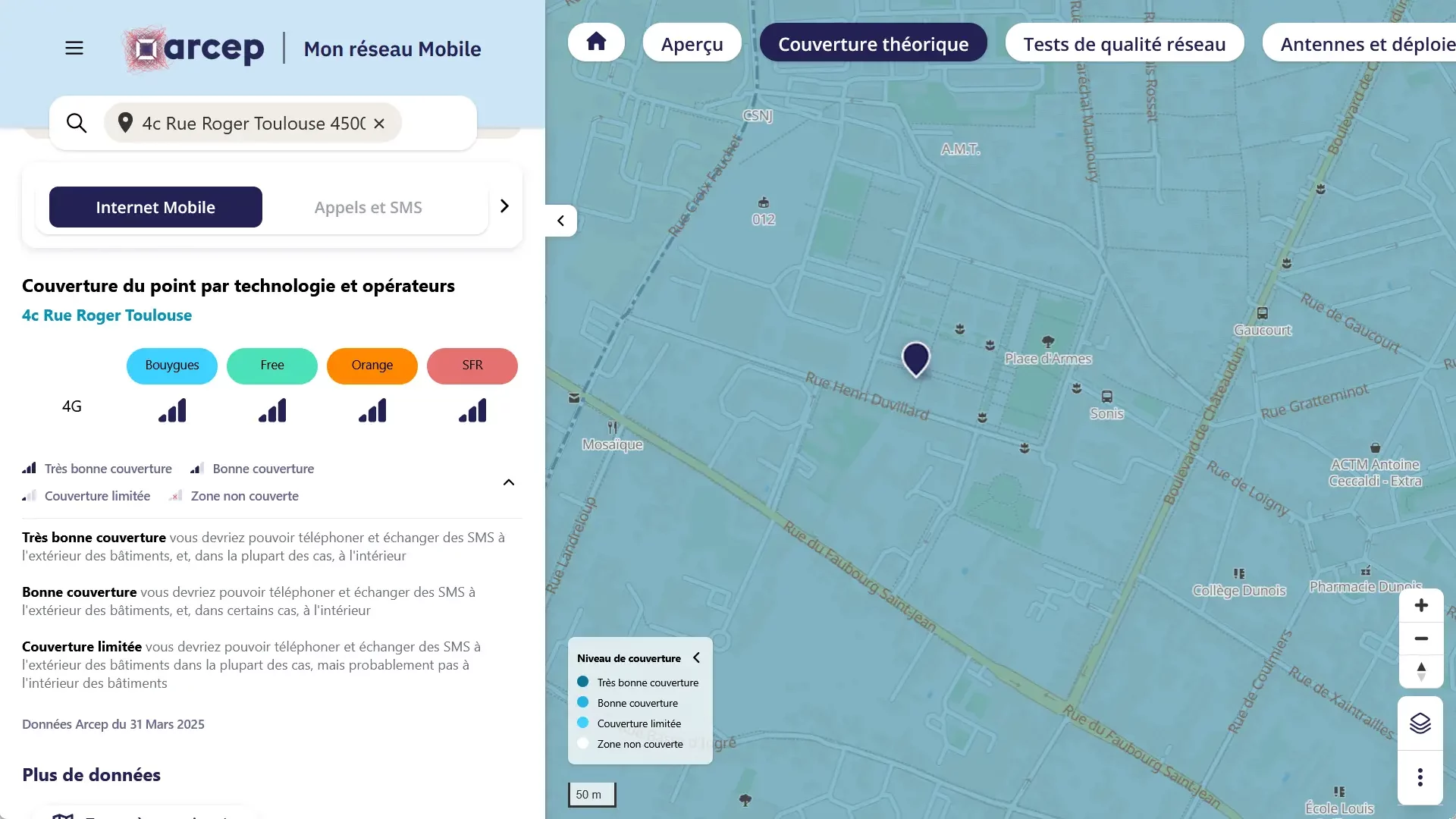Clear the address with the X icon
The height and width of the screenshot is (819, 1456).
pos(379,123)
